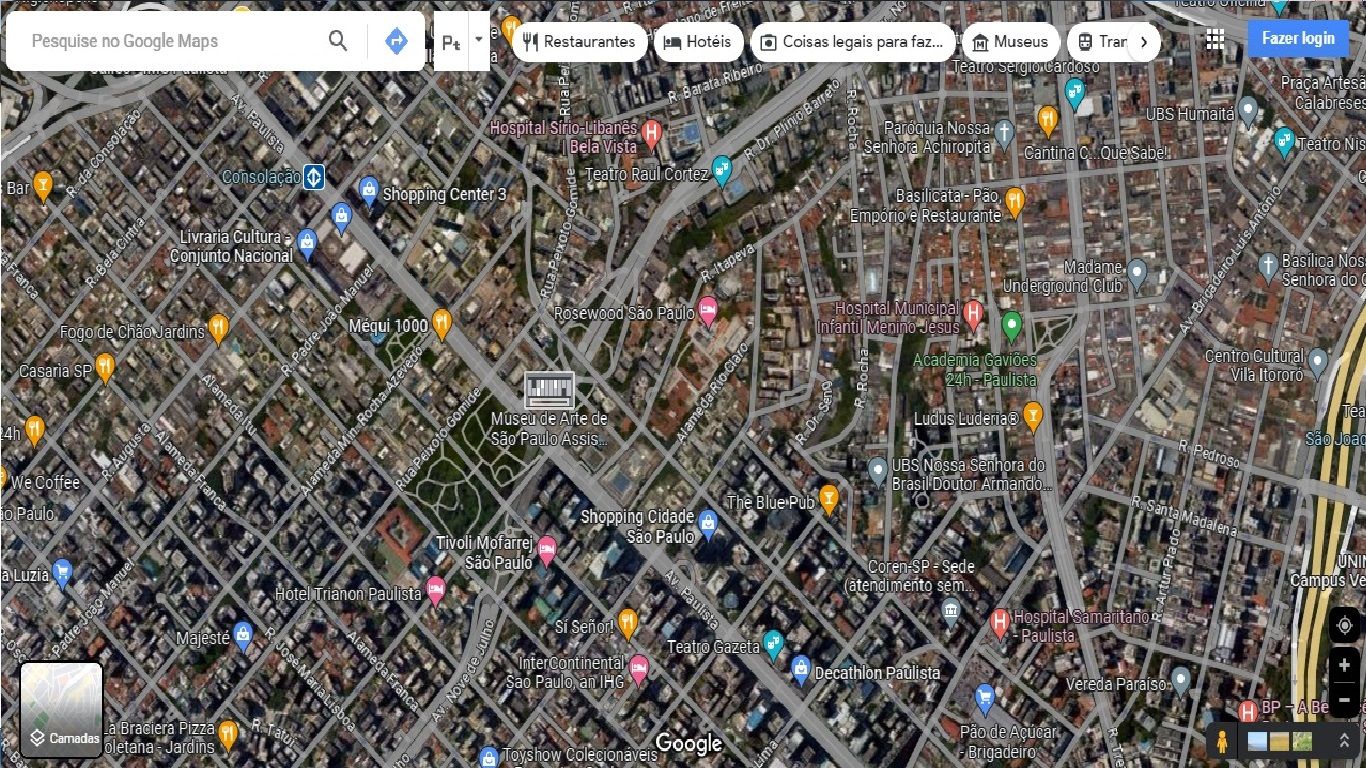This screenshot has width=1366, height=768.
Task: Select the The Blue Pub bar pin
Action: pyautogui.click(x=828, y=498)
